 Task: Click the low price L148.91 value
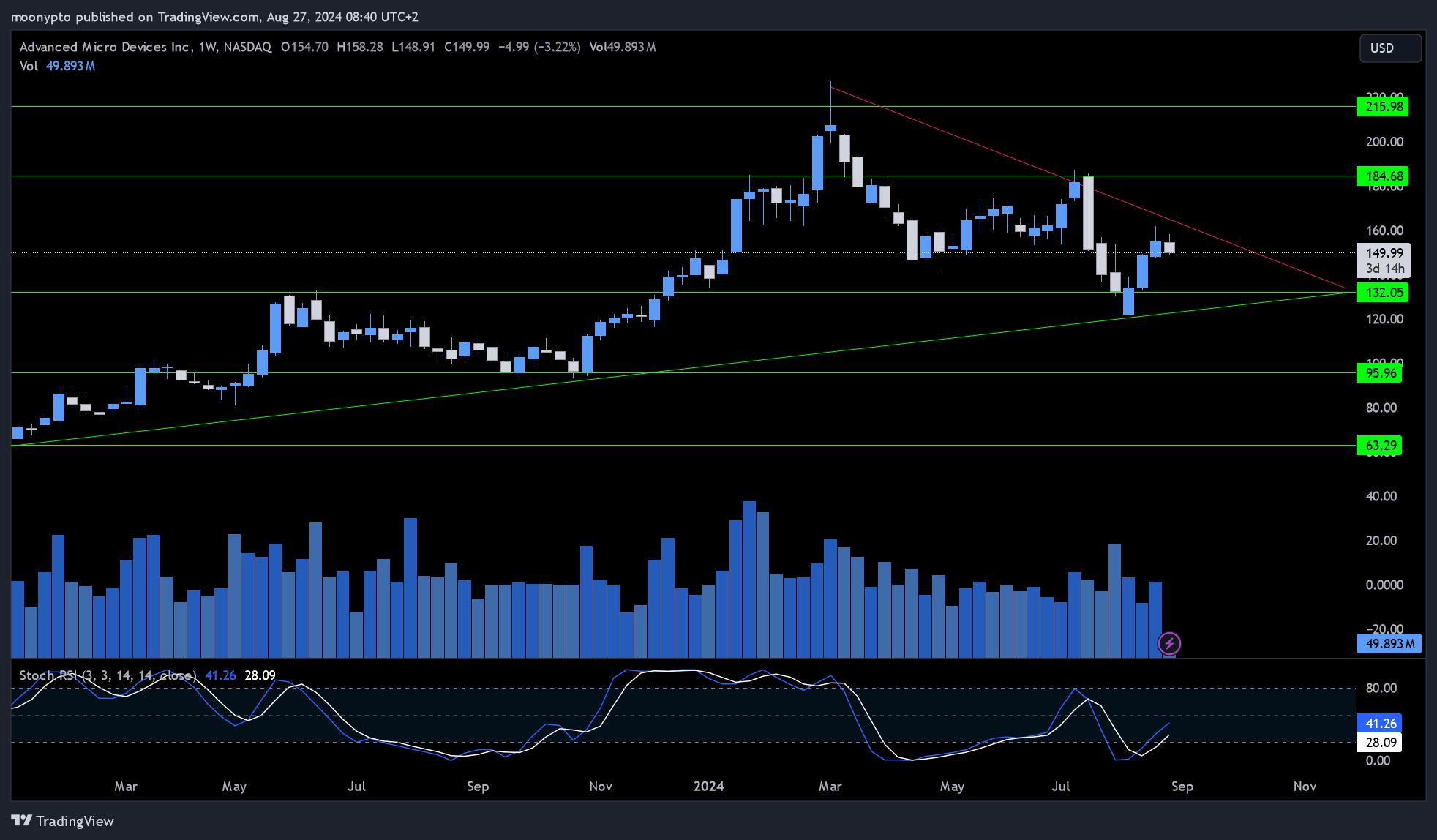pos(413,47)
